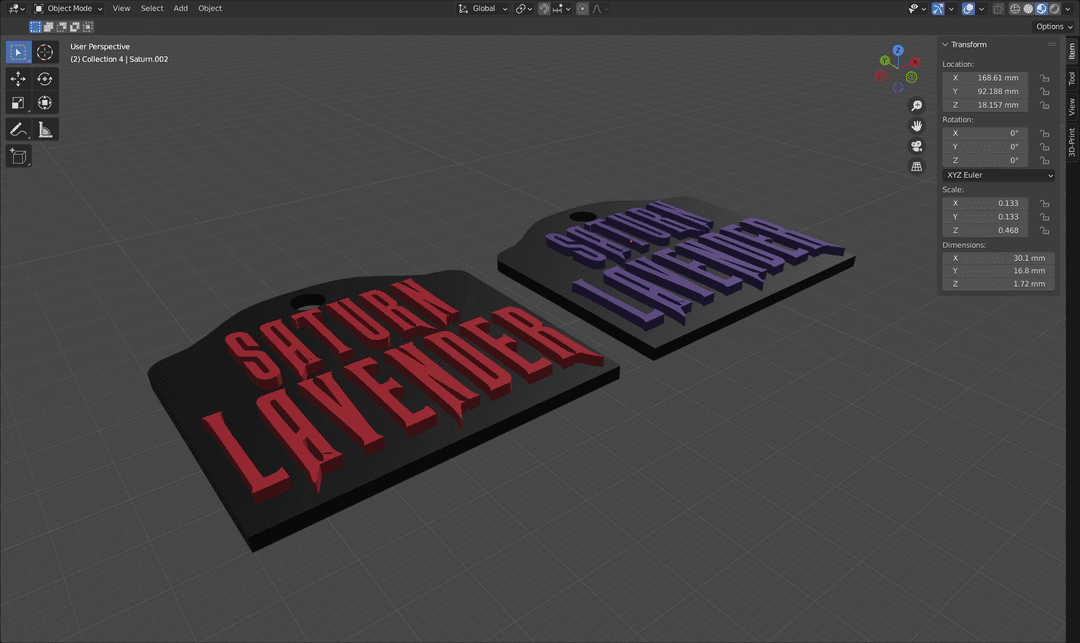Click the Z axis on the navigation gizmo

coord(898,49)
